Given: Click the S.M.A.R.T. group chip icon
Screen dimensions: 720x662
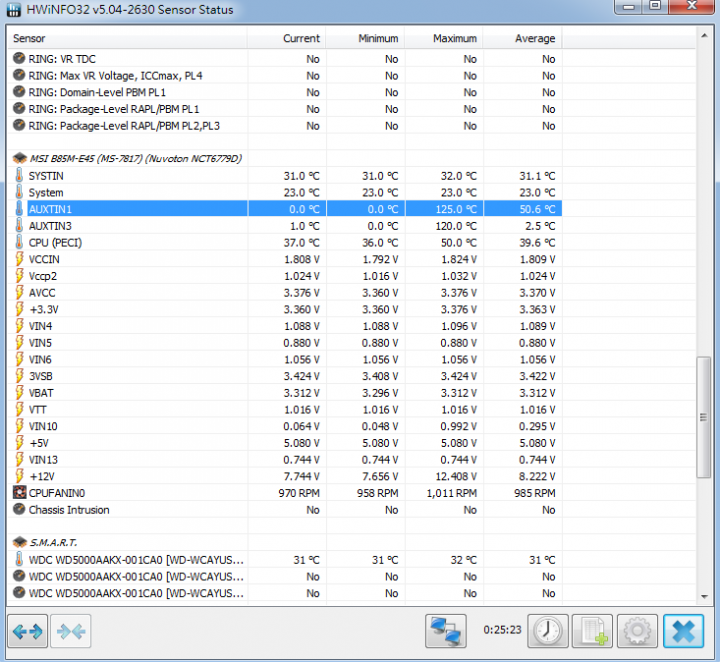Looking at the screenshot, I should [x=19, y=542].
